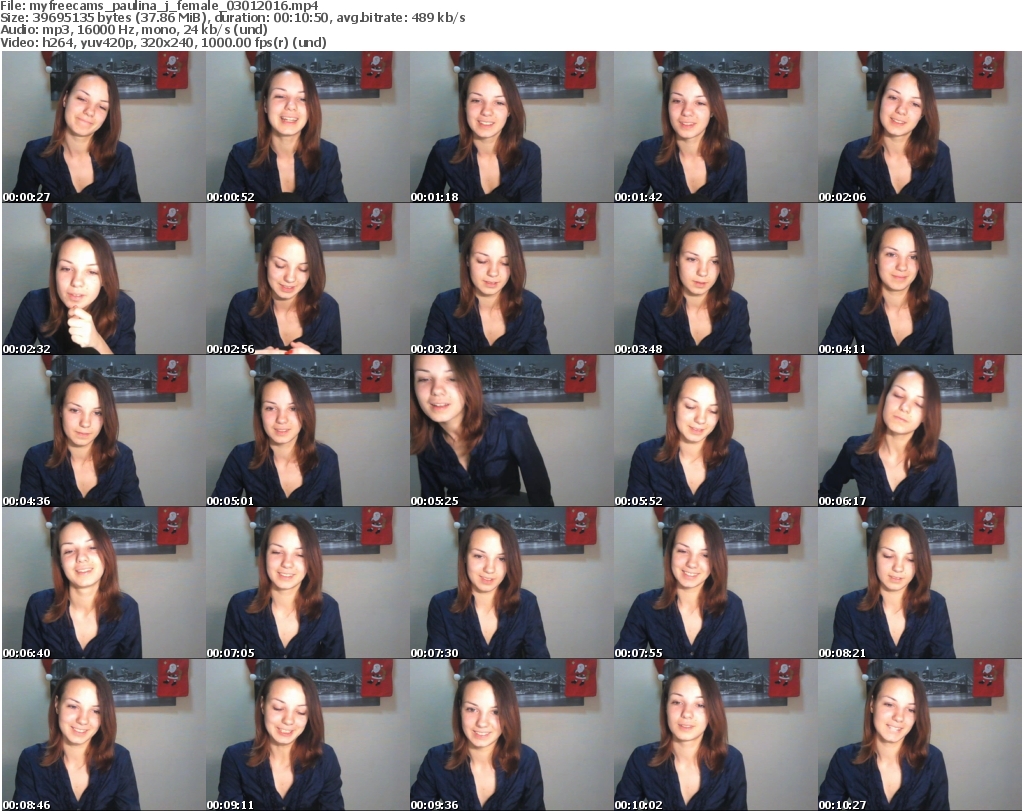Select the thumbnail stamped 00:10:27
The image size is (1024, 811).
click(x=920, y=735)
